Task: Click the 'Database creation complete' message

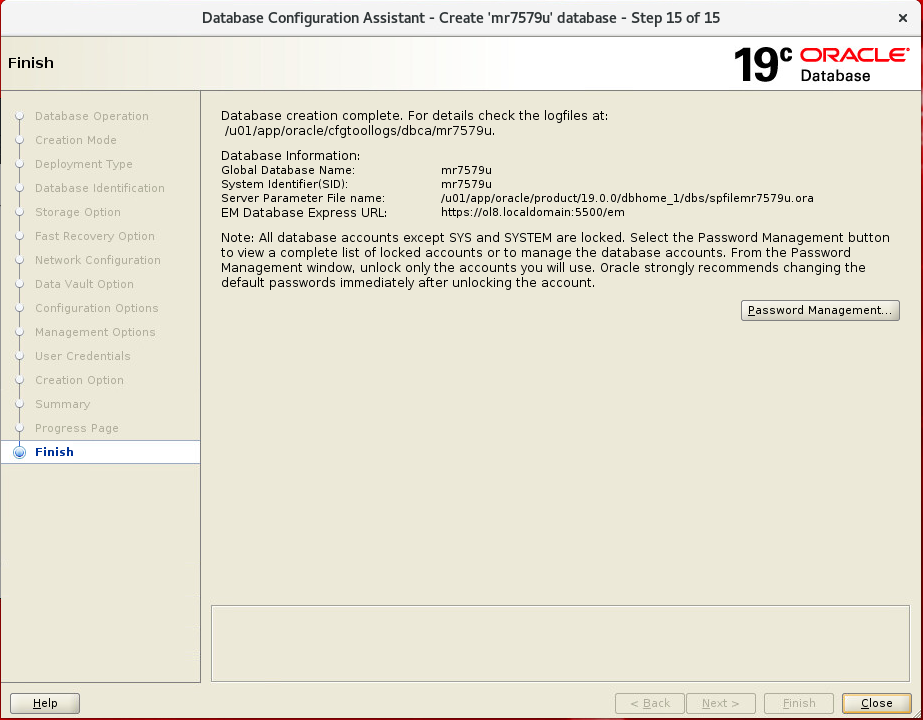Action: tap(414, 115)
